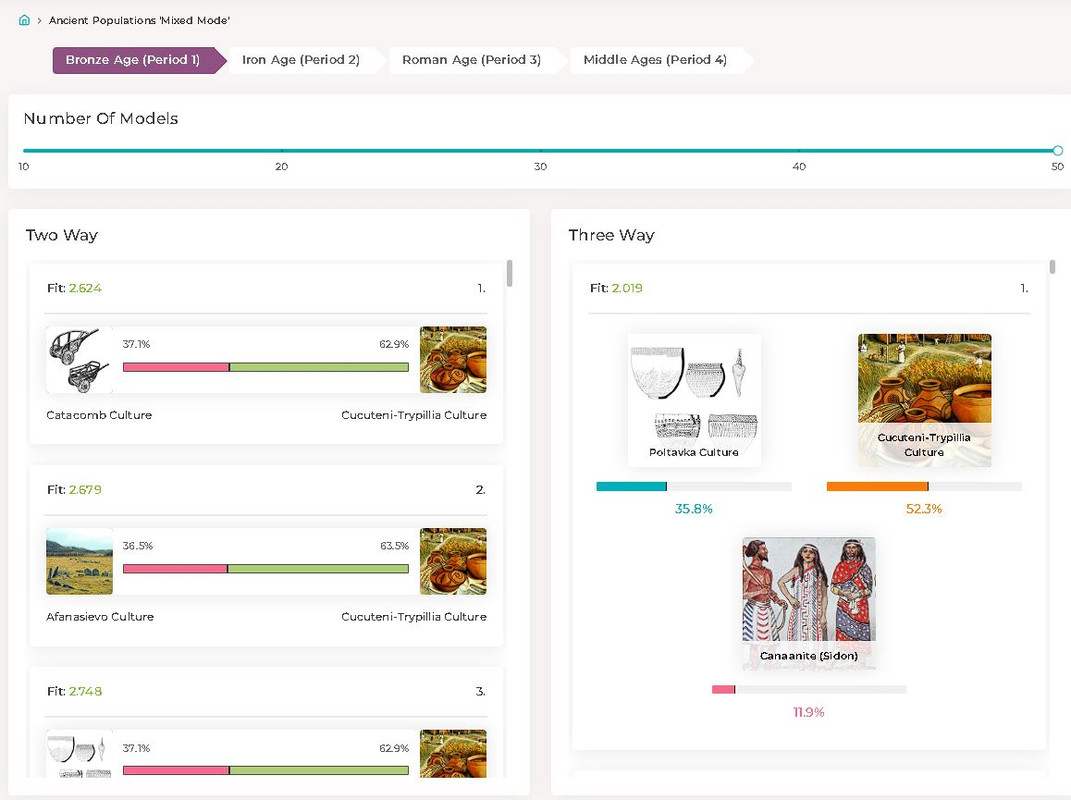Screen dimensions: 1071x800
Task: Open Cucuteni-Trypillia thumbnail in Fit 2.624 card
Action: pyautogui.click(x=454, y=360)
